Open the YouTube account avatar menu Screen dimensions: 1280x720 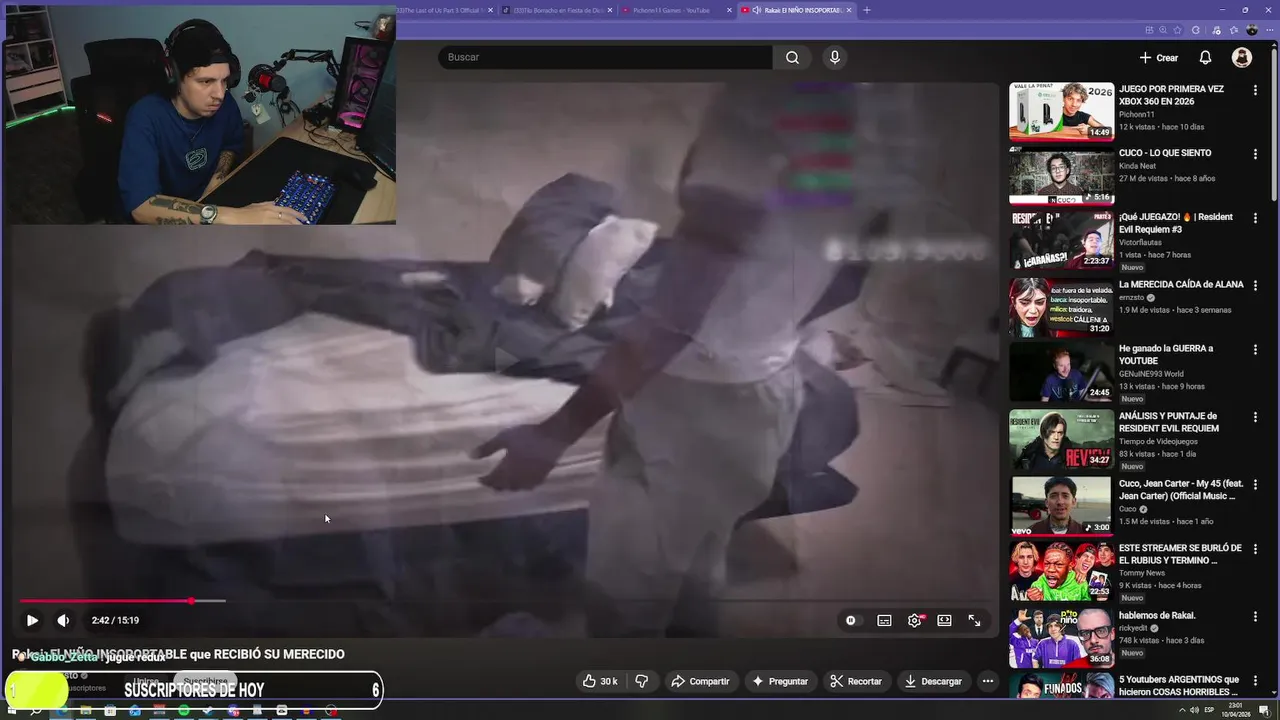tap(1242, 57)
